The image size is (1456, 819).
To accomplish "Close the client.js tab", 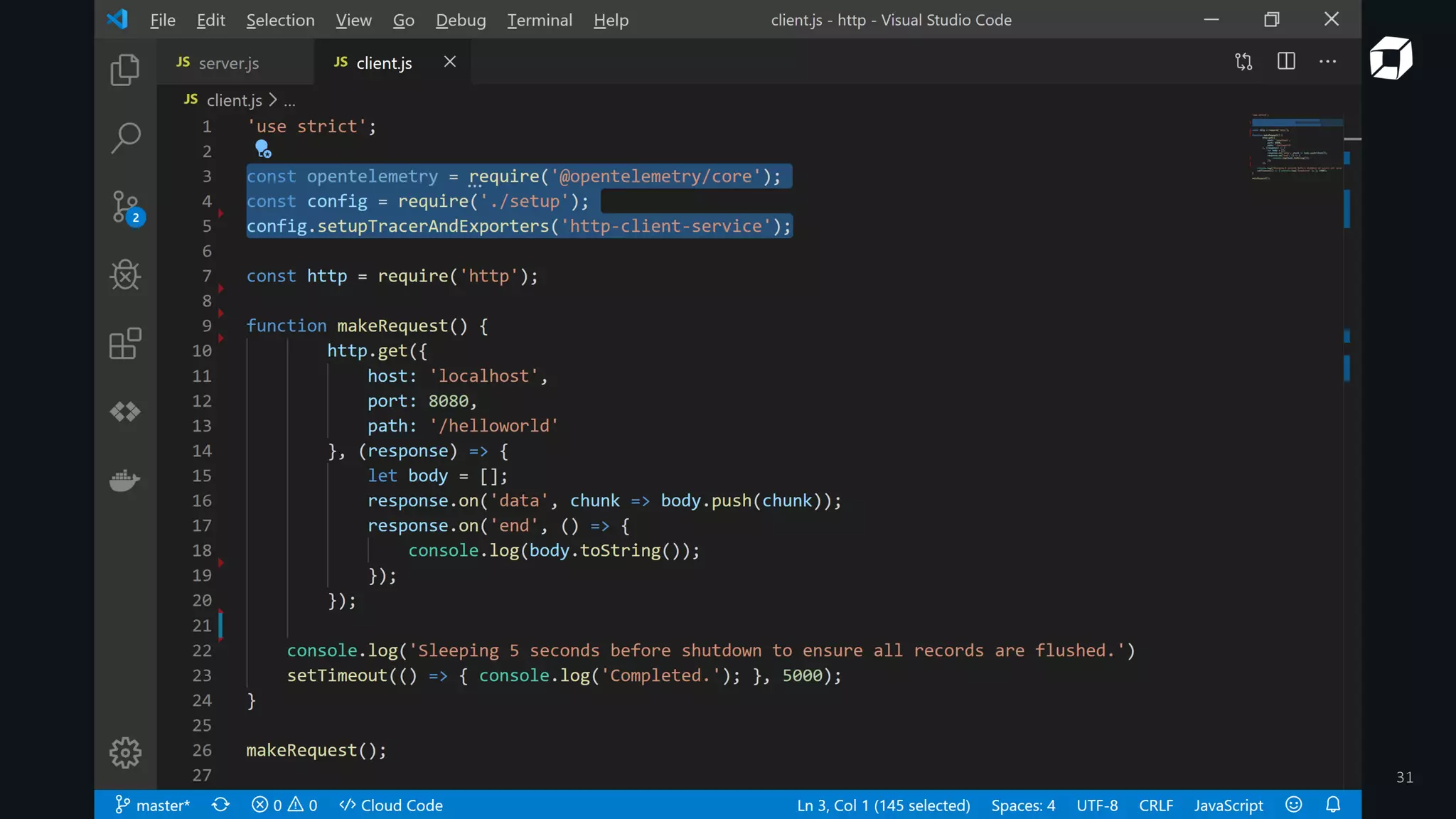I will tap(449, 62).
